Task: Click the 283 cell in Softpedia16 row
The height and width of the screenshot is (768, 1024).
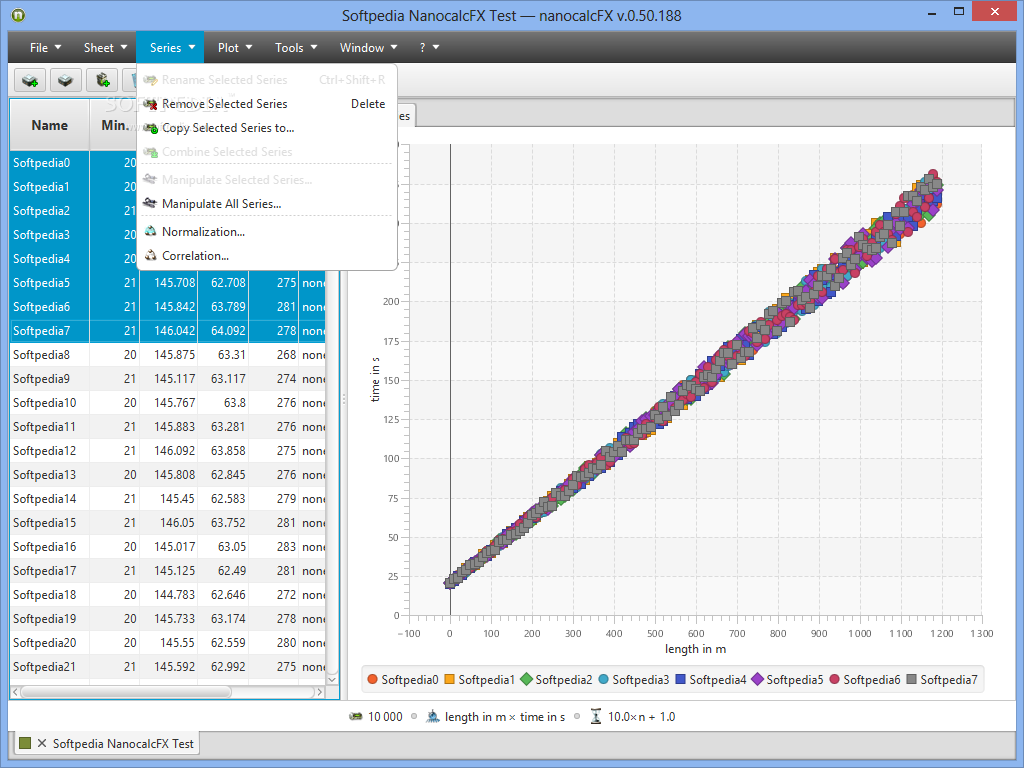Action: (274, 547)
